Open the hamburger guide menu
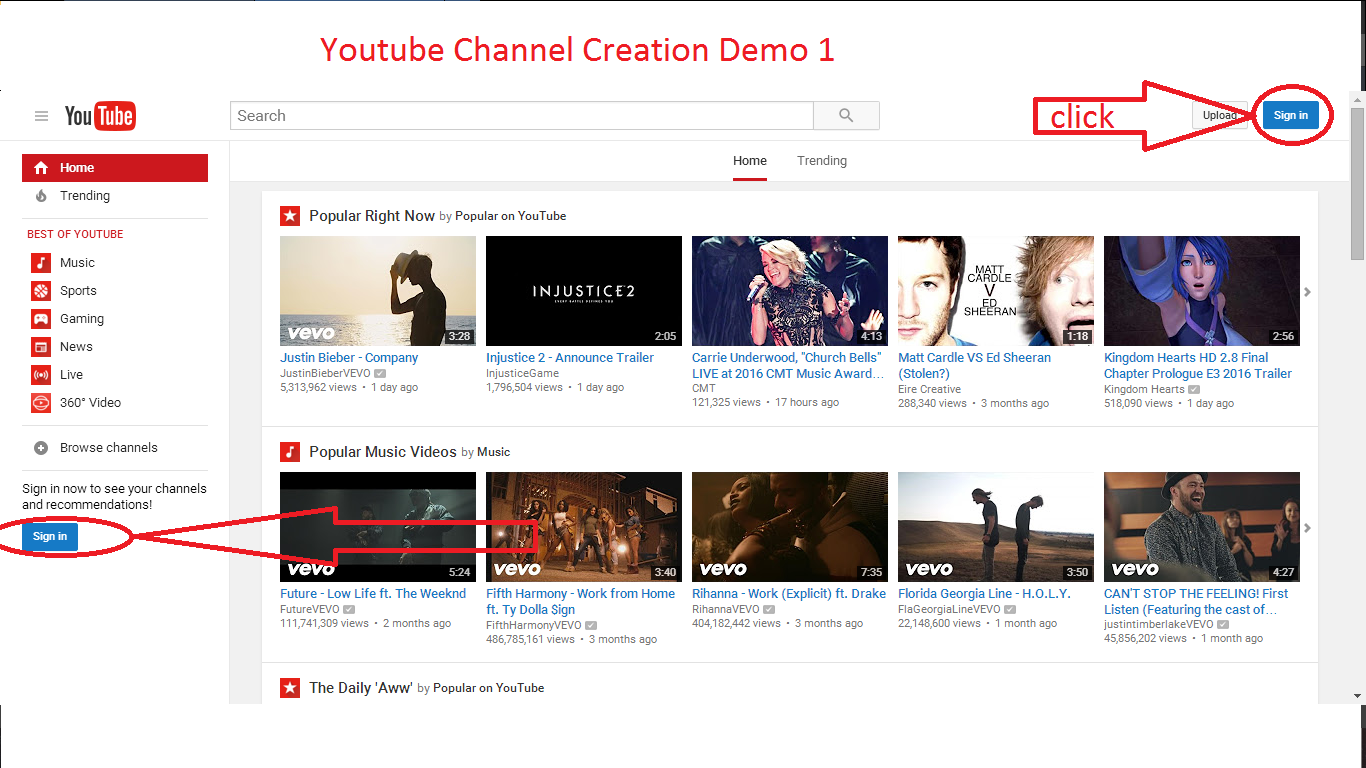Viewport: 1366px width, 768px height. pos(41,116)
